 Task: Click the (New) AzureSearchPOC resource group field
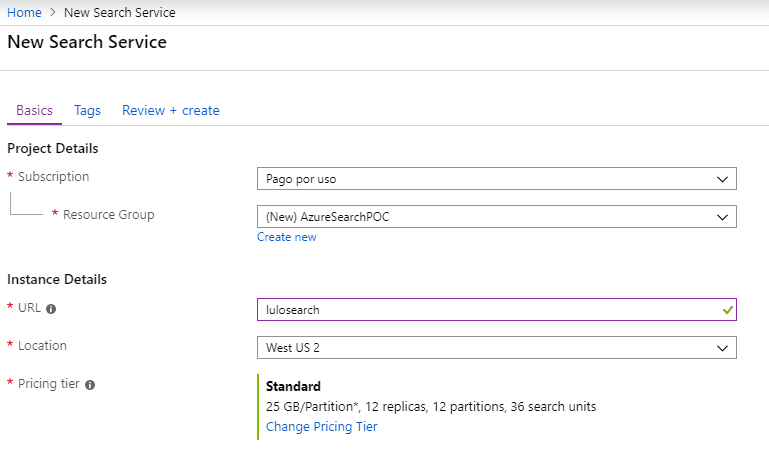point(497,217)
